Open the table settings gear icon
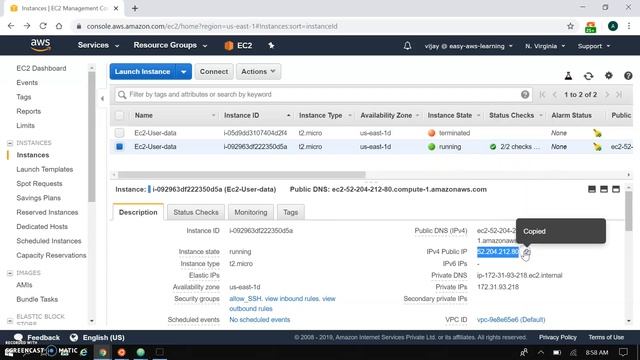 (609, 76)
